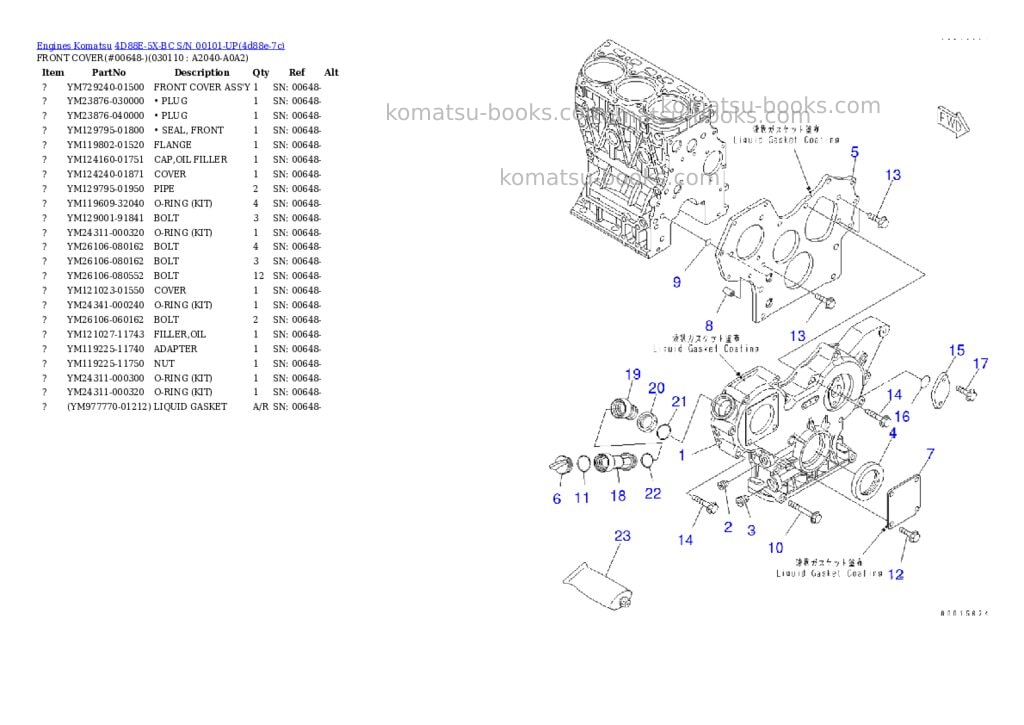
Task: Click the engine block illustration
Action: pyautogui.click(x=647, y=147)
